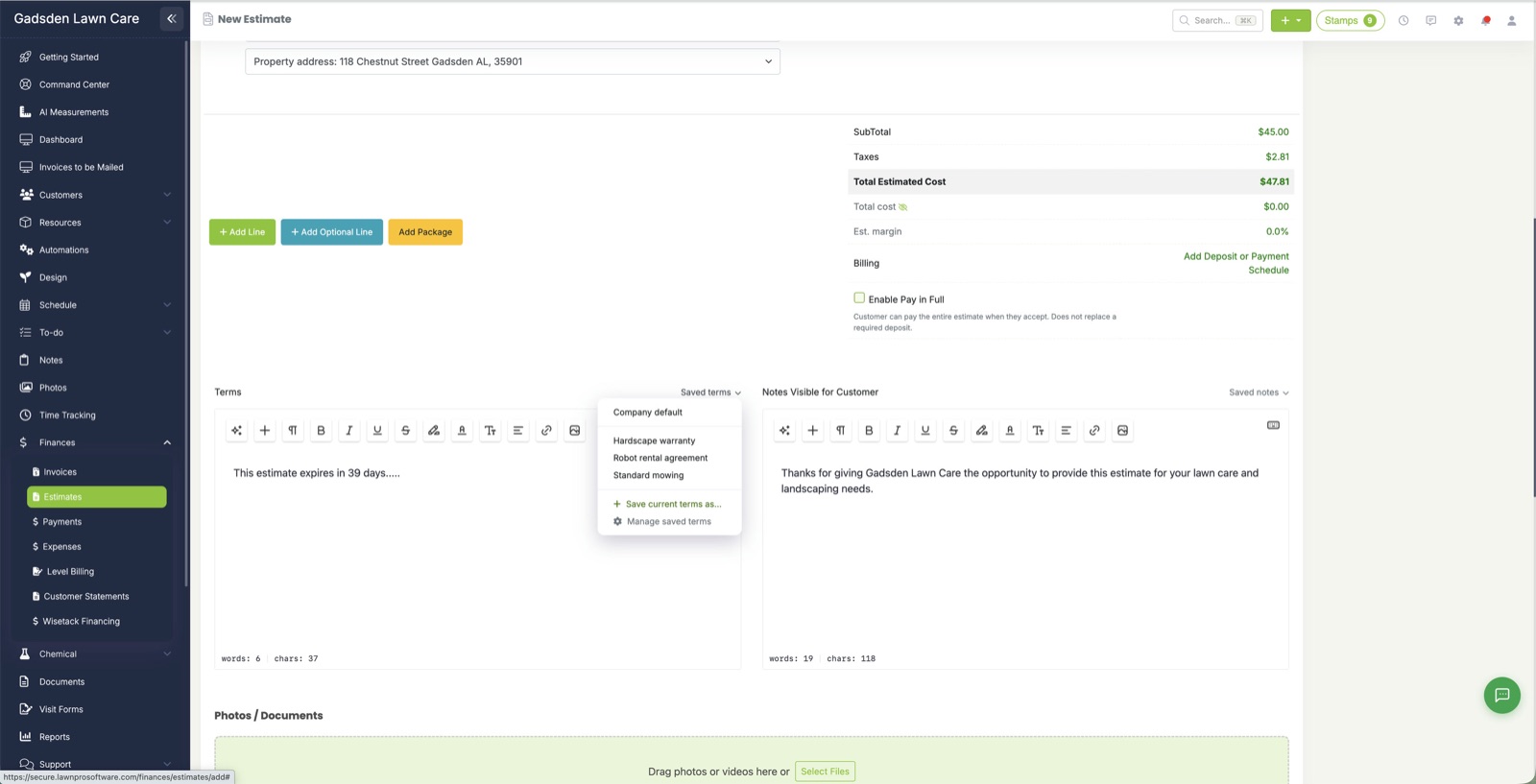This screenshot has width=1536, height=784.
Task: Expand the Chemical sidebar section
Action: coord(96,654)
